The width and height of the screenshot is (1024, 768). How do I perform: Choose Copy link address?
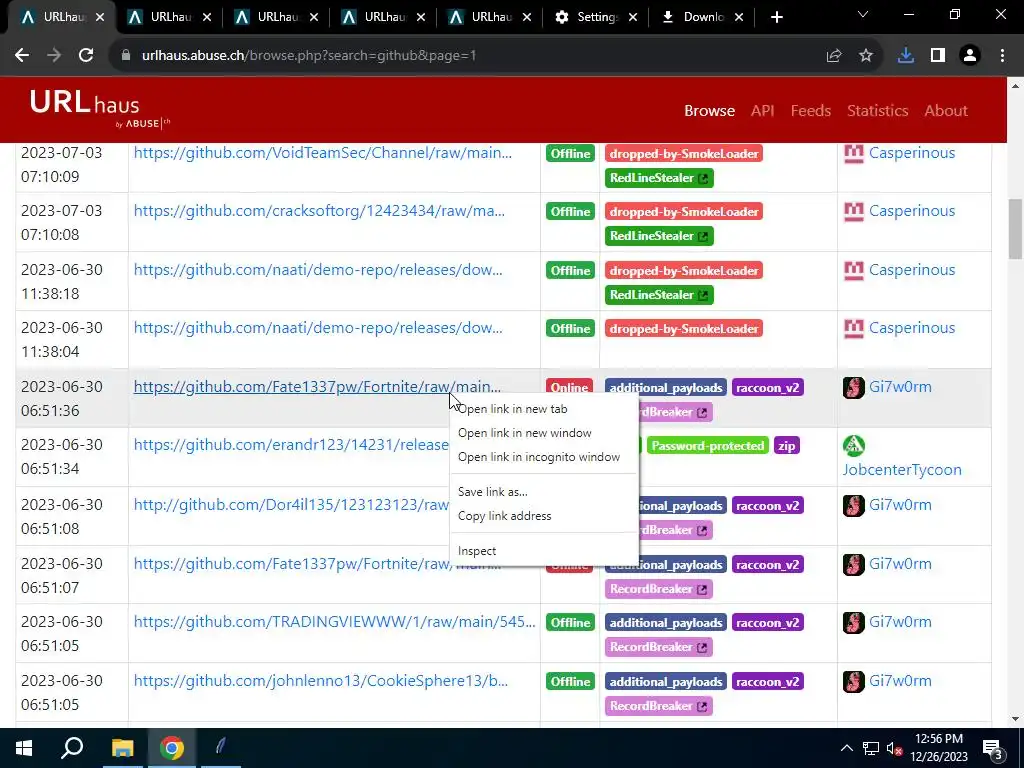click(x=544, y=516)
